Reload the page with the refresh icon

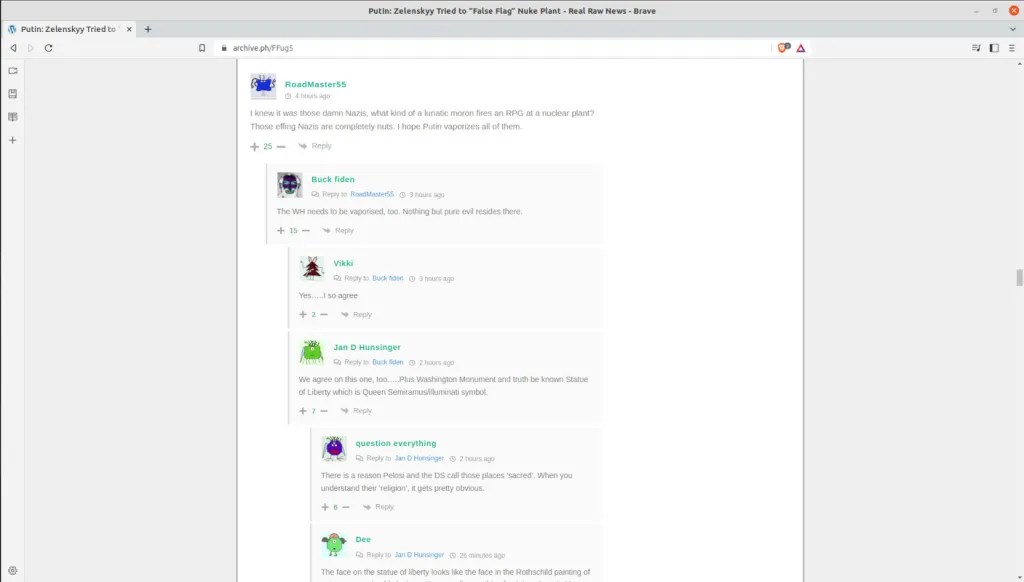(x=48, y=48)
